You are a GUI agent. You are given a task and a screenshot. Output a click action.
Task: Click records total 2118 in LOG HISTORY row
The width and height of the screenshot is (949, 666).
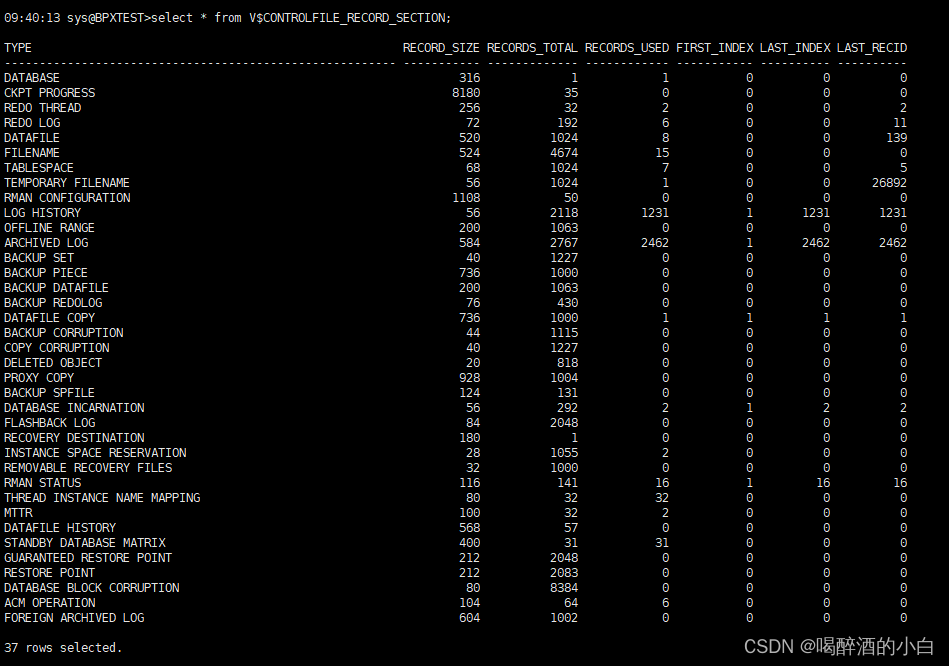click(564, 213)
